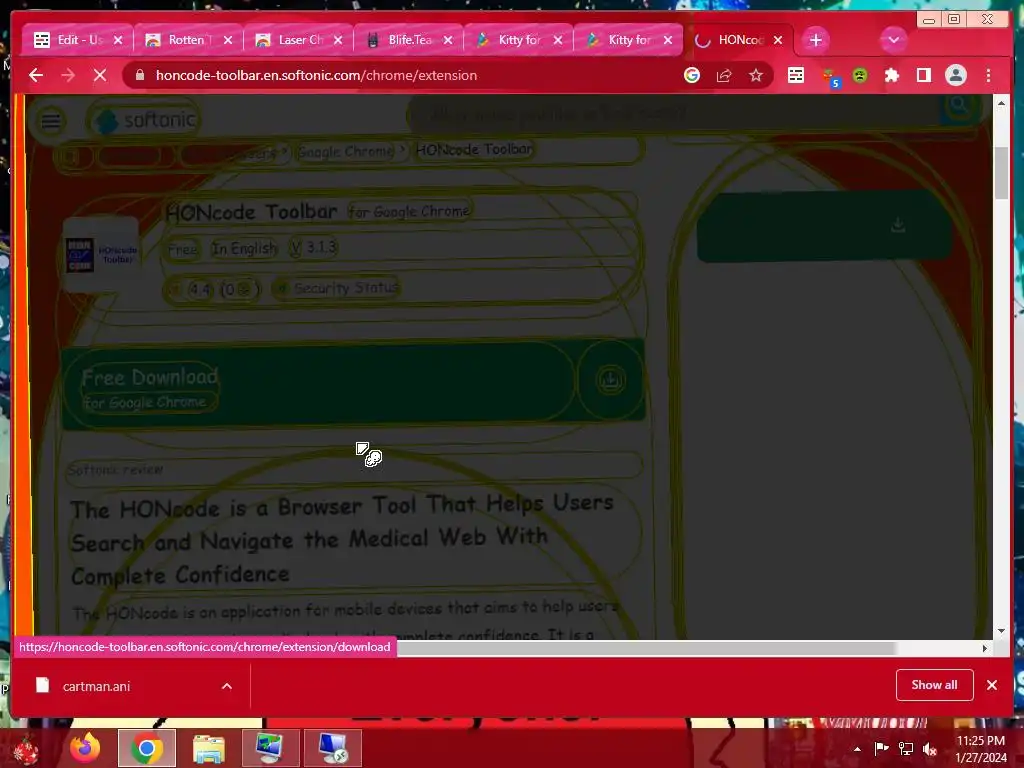The width and height of the screenshot is (1024, 768).
Task: Open the Action Center flag icon
Action: [x=881, y=748]
